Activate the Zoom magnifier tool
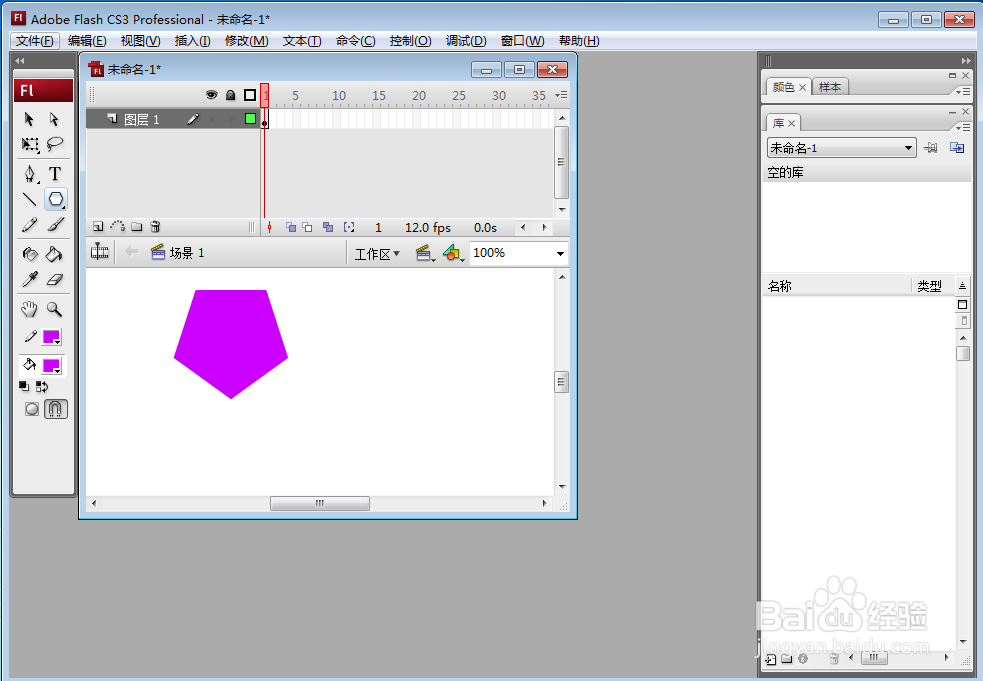The image size is (983, 681). click(x=55, y=309)
